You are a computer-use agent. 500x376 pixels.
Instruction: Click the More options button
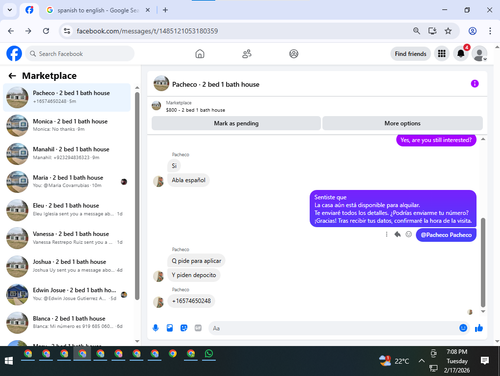click(402, 123)
